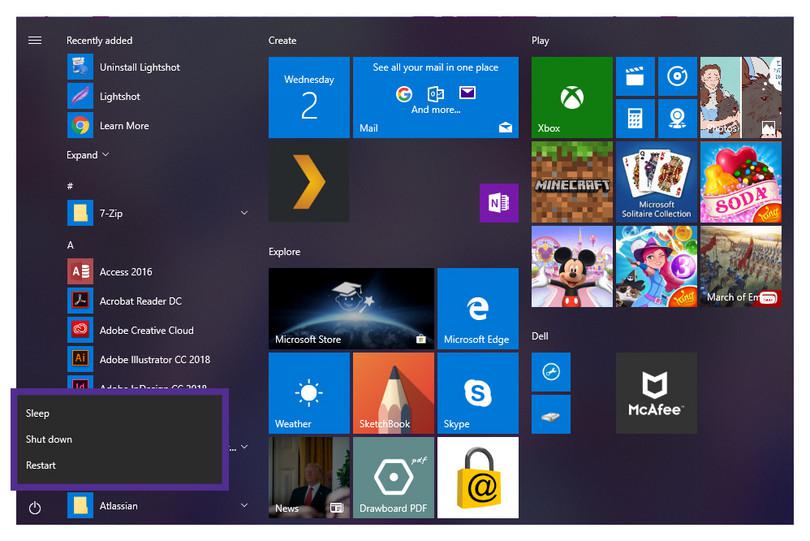Choose Shut down in power menu

click(x=120, y=439)
